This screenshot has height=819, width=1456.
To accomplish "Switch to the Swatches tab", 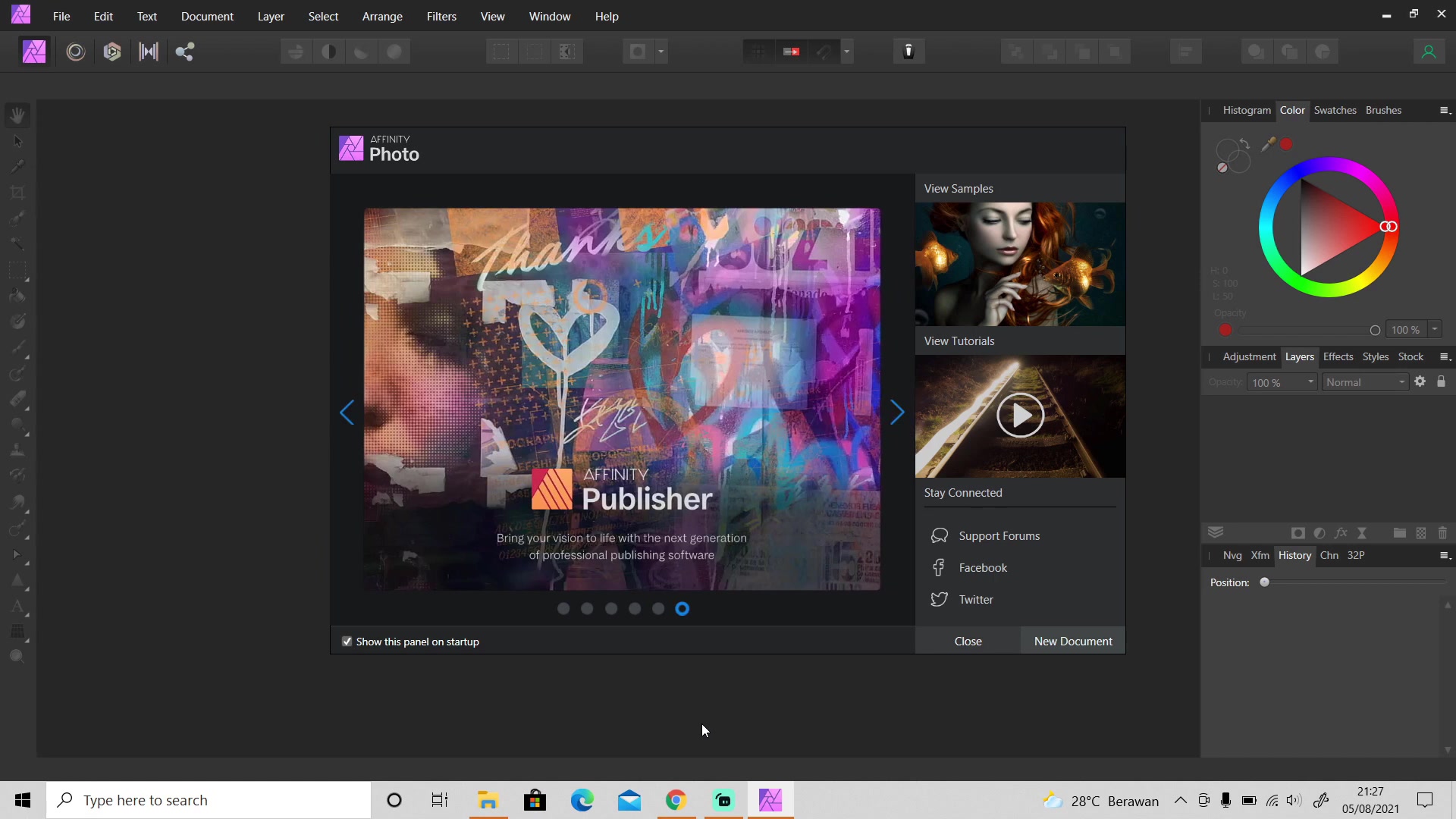I will point(1335,110).
